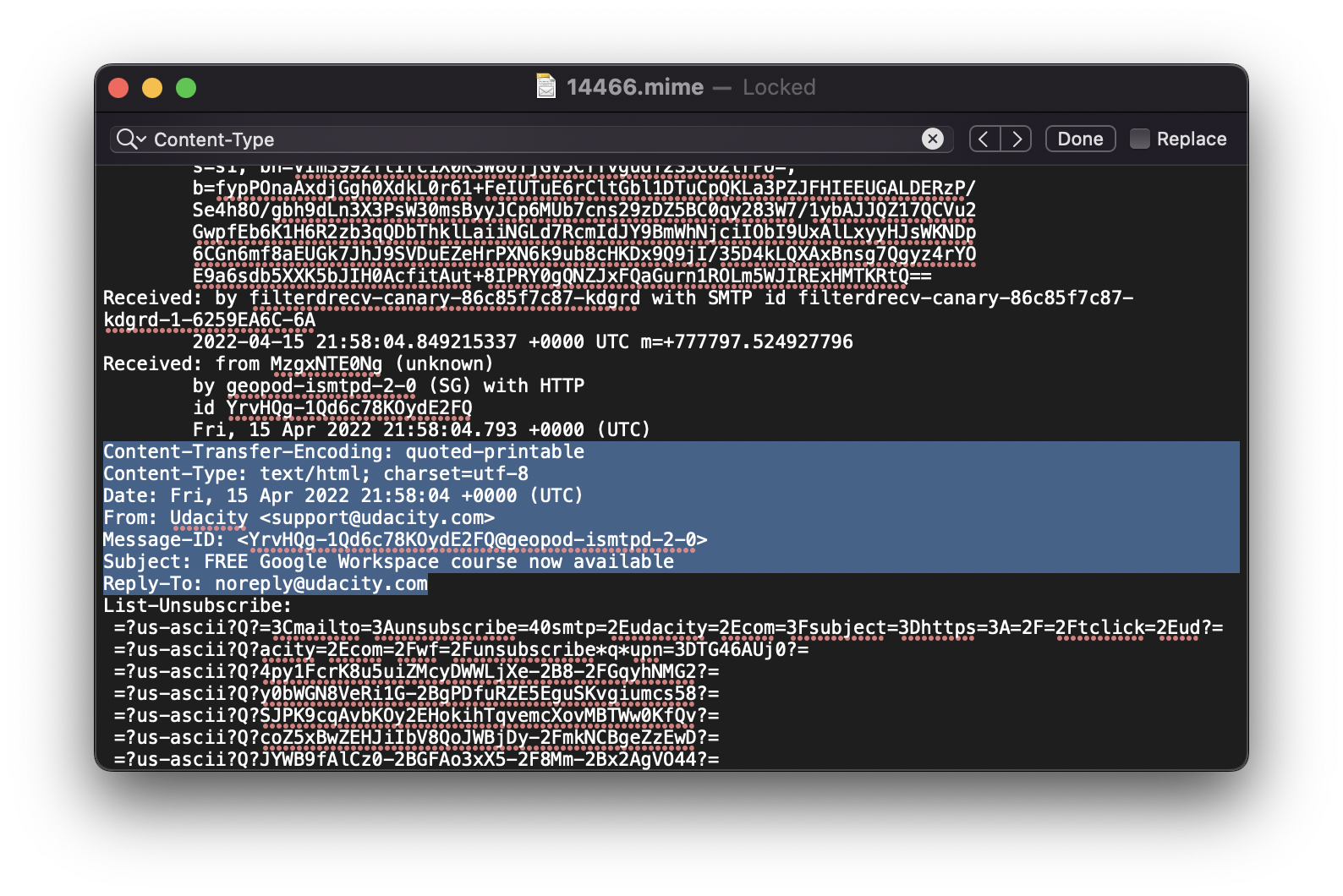Click the Received: by filterdrecv-canary line

[x=618, y=298]
